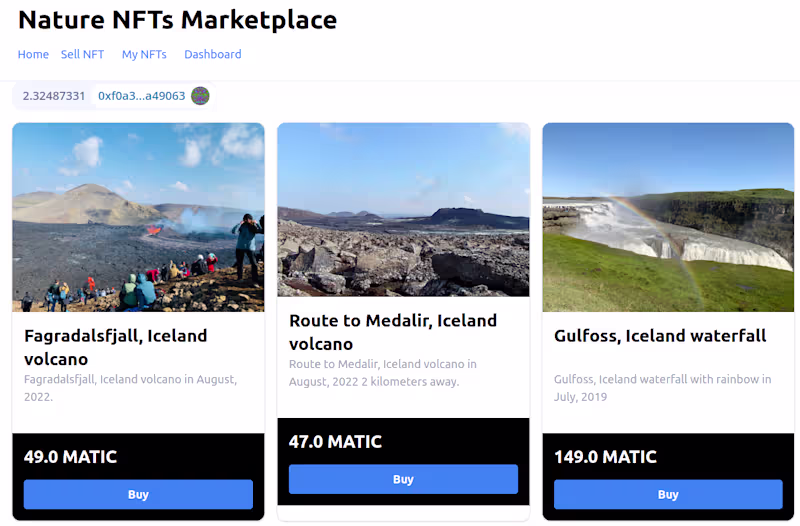Click the wallet avatar icon
This screenshot has height=526, width=800.
pyautogui.click(x=200, y=96)
